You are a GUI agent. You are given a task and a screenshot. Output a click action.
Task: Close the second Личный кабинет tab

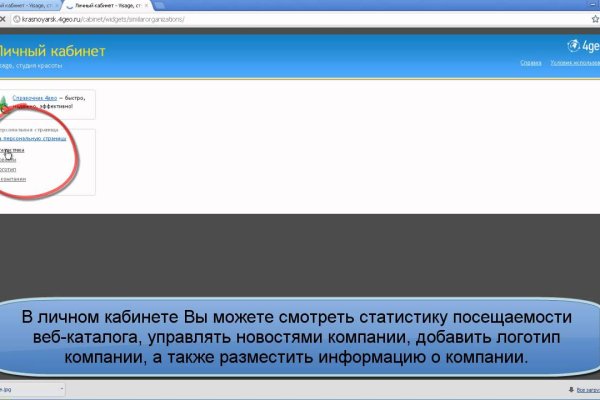coord(147,5)
